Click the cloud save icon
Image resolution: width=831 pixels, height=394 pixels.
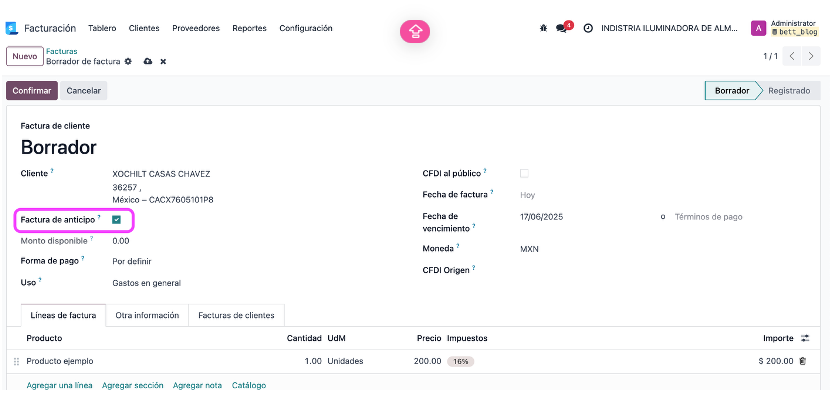[148, 62]
